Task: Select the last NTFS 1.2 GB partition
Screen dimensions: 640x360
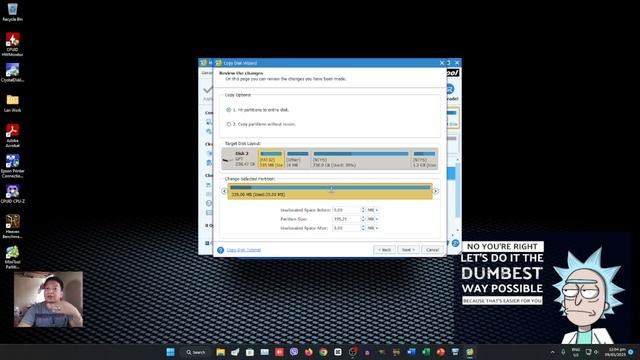Action: pos(424,159)
